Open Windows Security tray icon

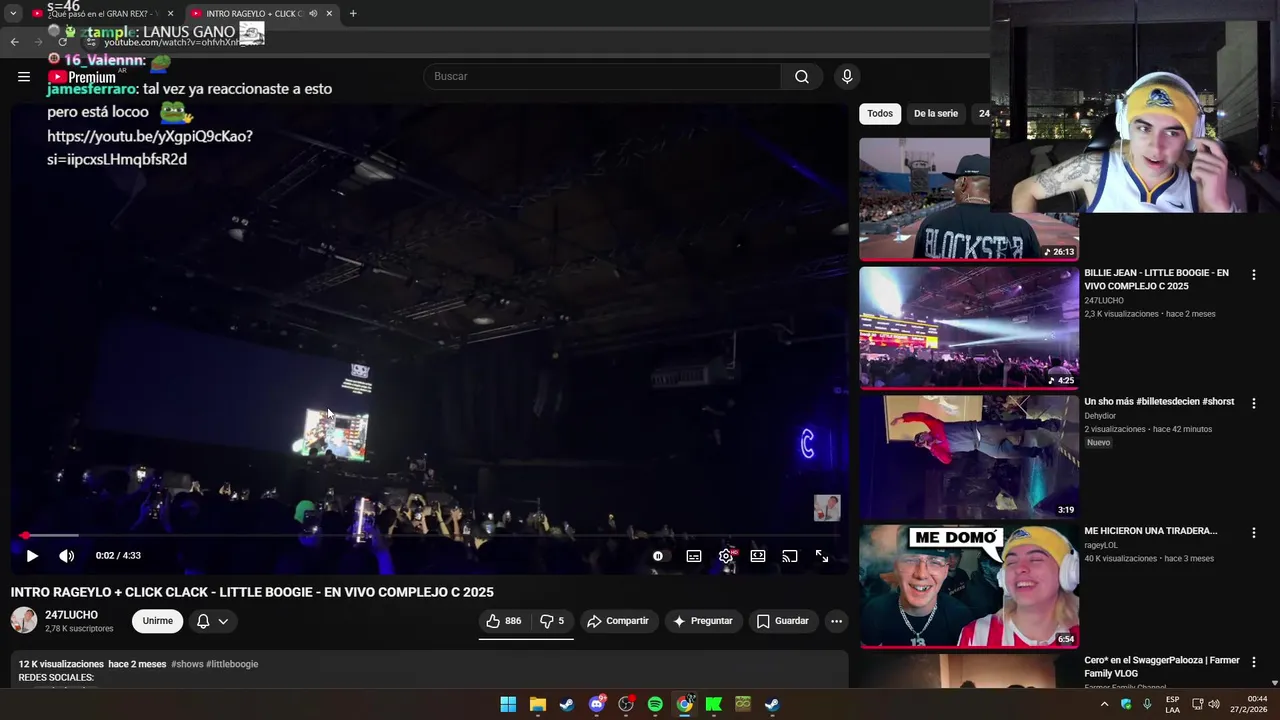pos(1126,704)
